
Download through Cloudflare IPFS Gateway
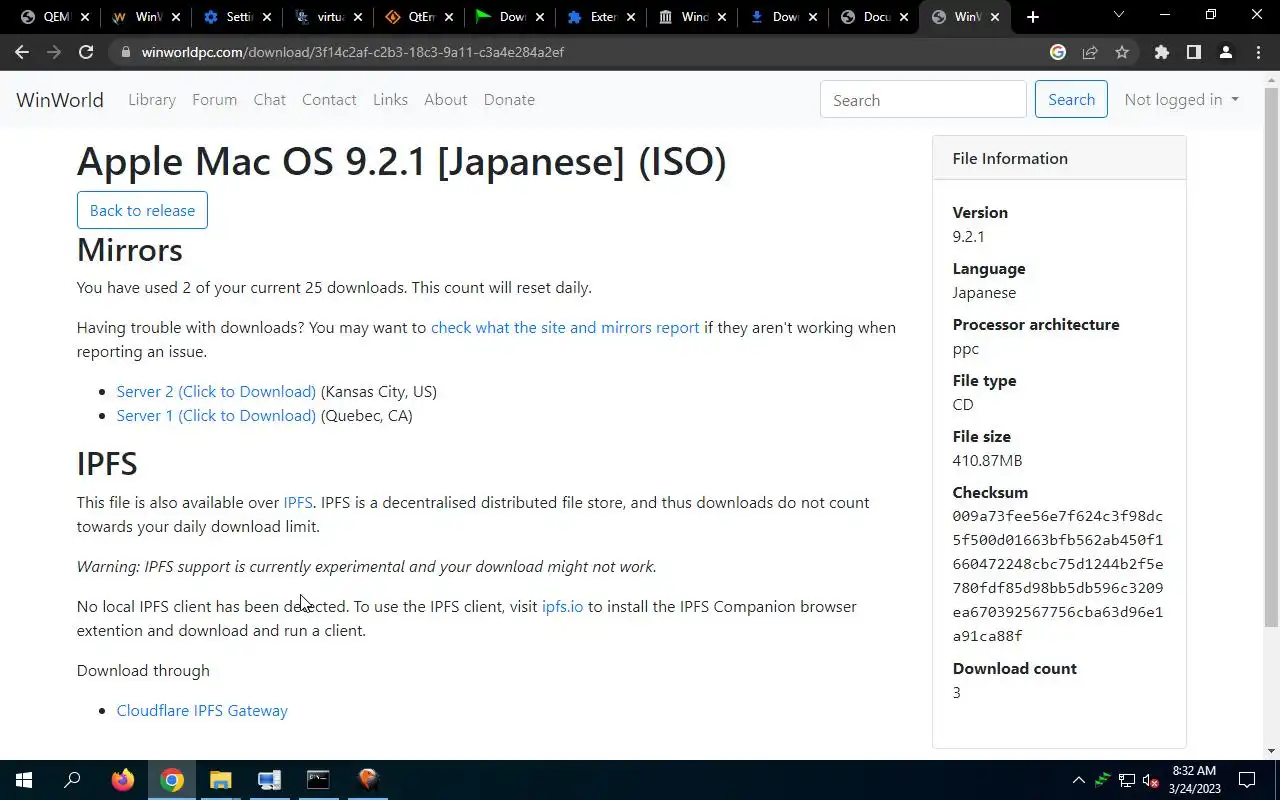[202, 711]
